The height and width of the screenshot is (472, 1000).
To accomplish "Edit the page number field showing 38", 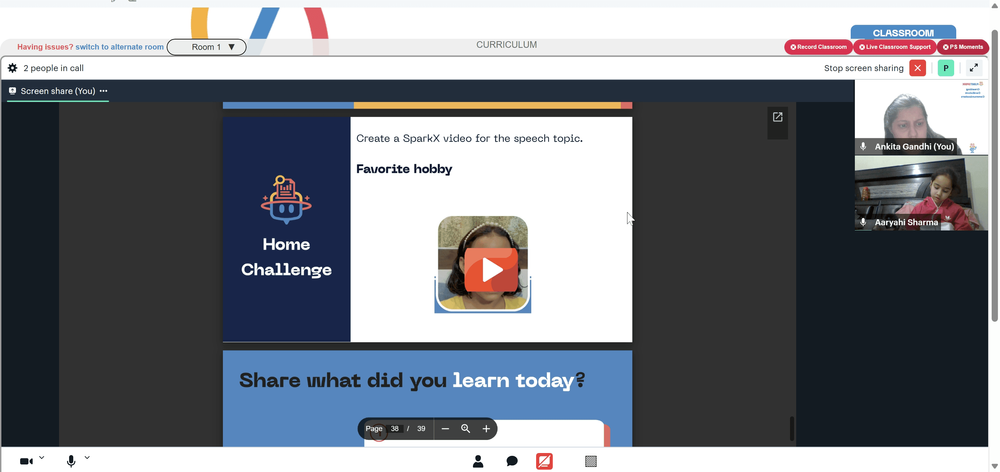I will point(395,429).
